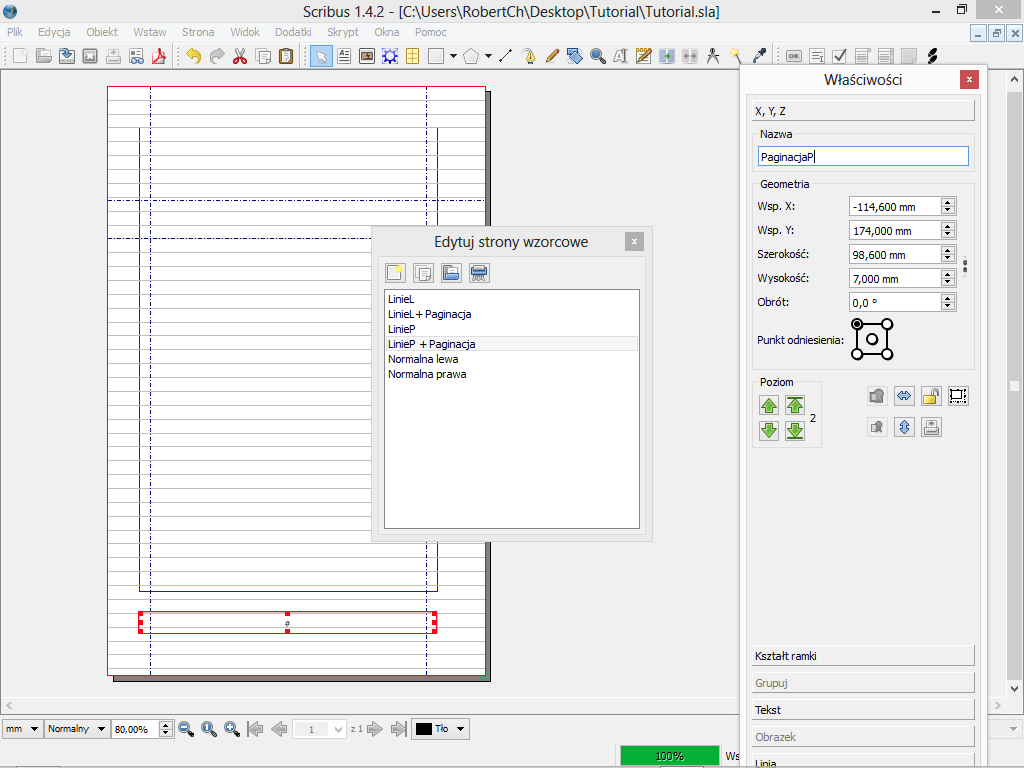Toggle the object lock padlock
The width and height of the screenshot is (1024, 768).
coord(931,396)
